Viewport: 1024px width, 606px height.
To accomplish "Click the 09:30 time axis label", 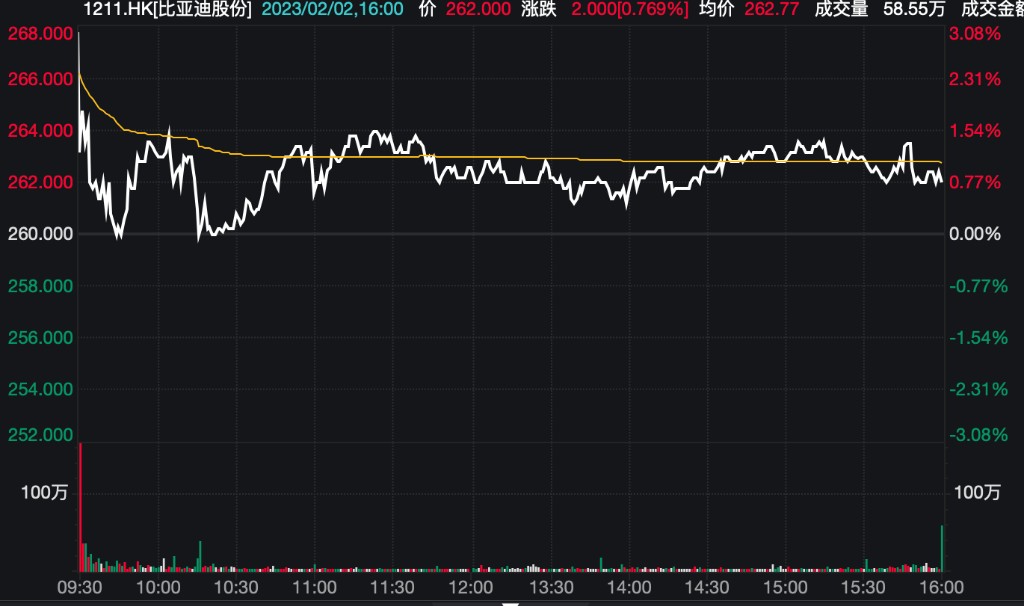I will point(79,587).
